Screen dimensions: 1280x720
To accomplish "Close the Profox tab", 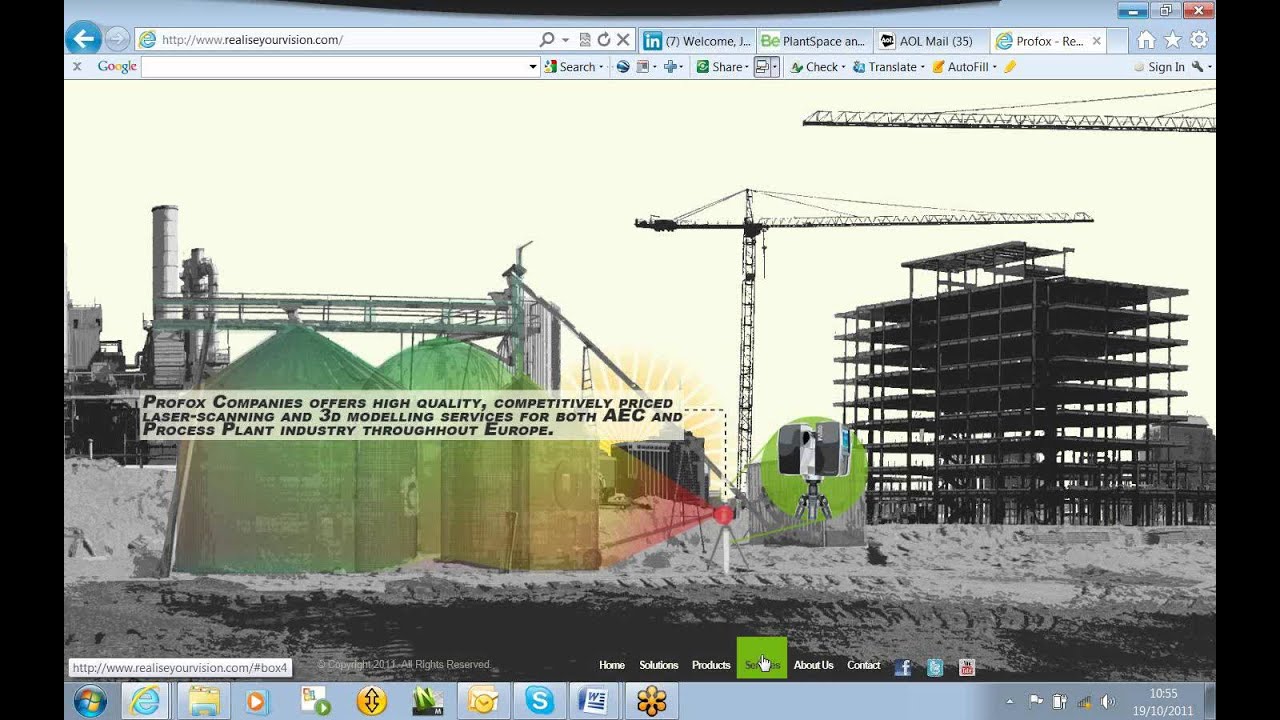I will click(1097, 41).
